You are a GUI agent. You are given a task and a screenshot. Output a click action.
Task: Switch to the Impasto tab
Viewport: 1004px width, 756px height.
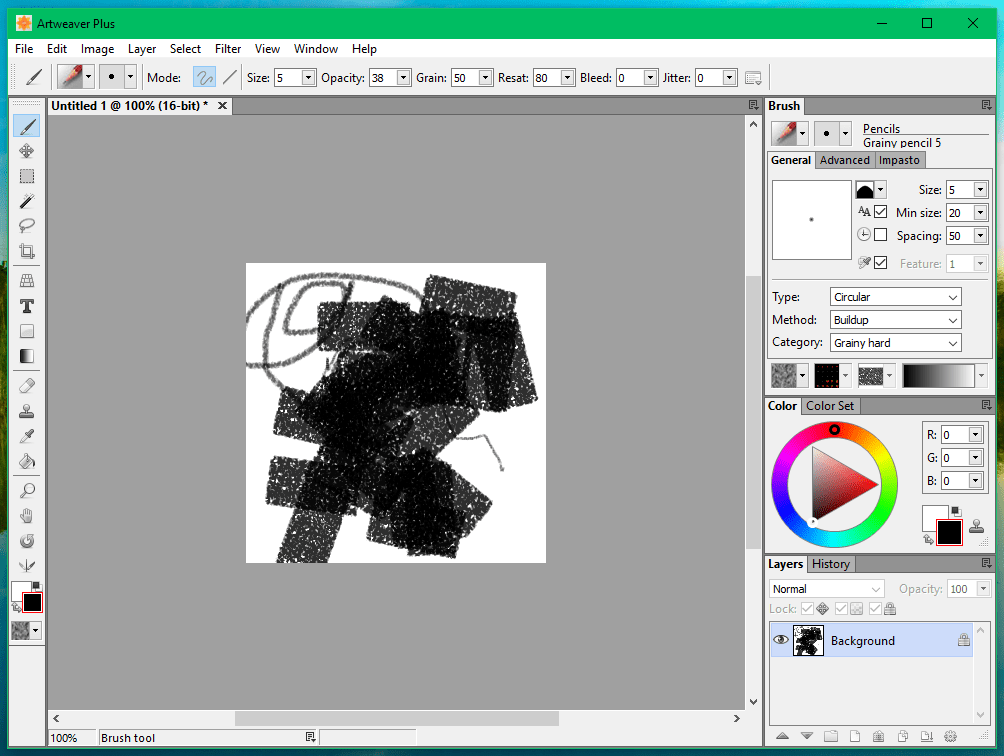[x=899, y=160]
